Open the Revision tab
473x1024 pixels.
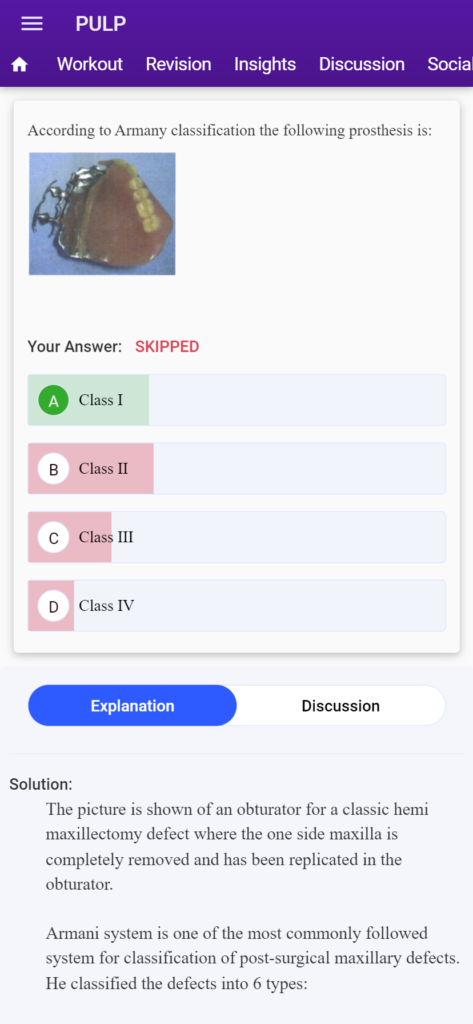[178, 64]
